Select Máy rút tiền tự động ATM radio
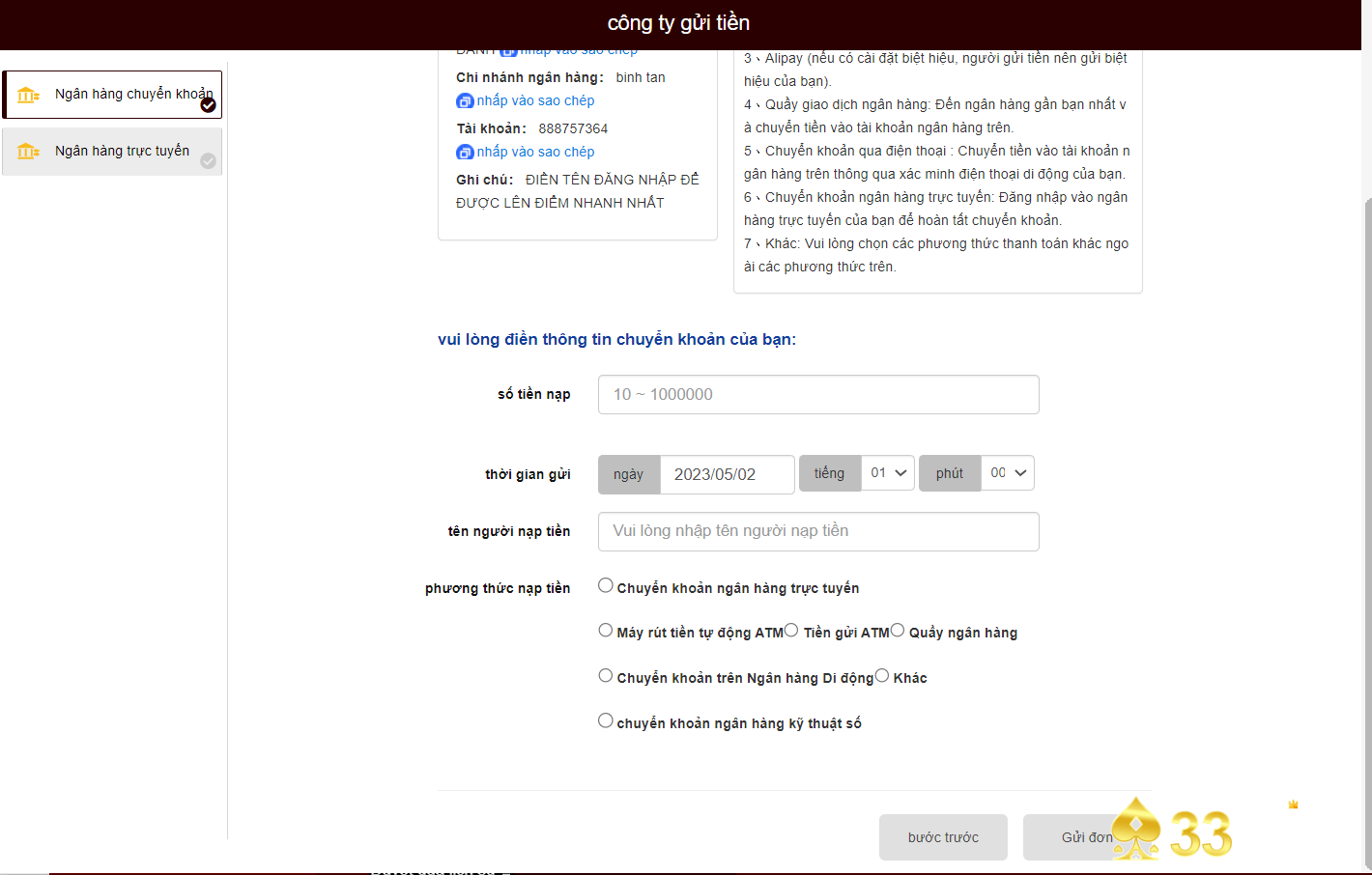This screenshot has height=875, width=1372. [606, 630]
